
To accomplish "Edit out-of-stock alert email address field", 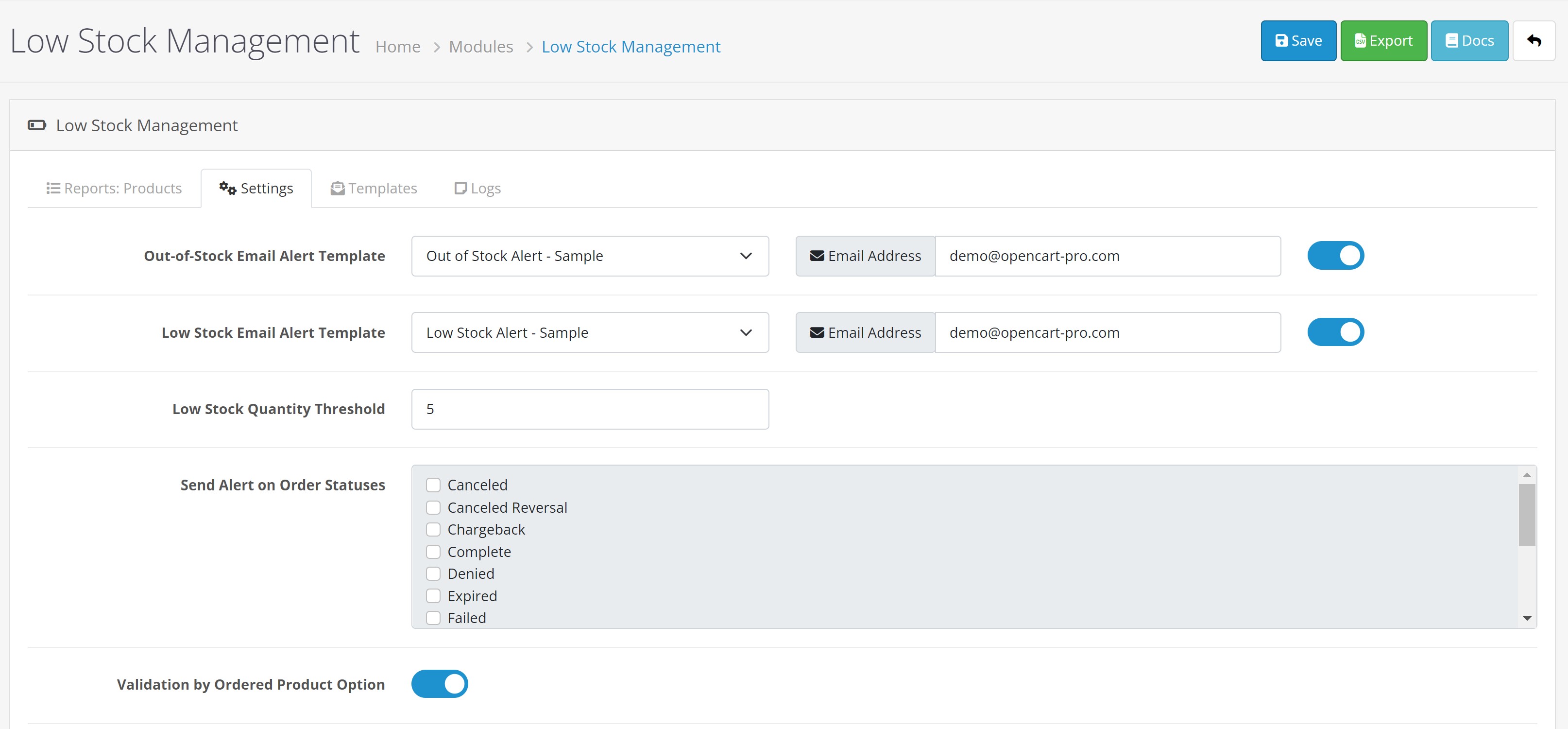I will click(1107, 256).
